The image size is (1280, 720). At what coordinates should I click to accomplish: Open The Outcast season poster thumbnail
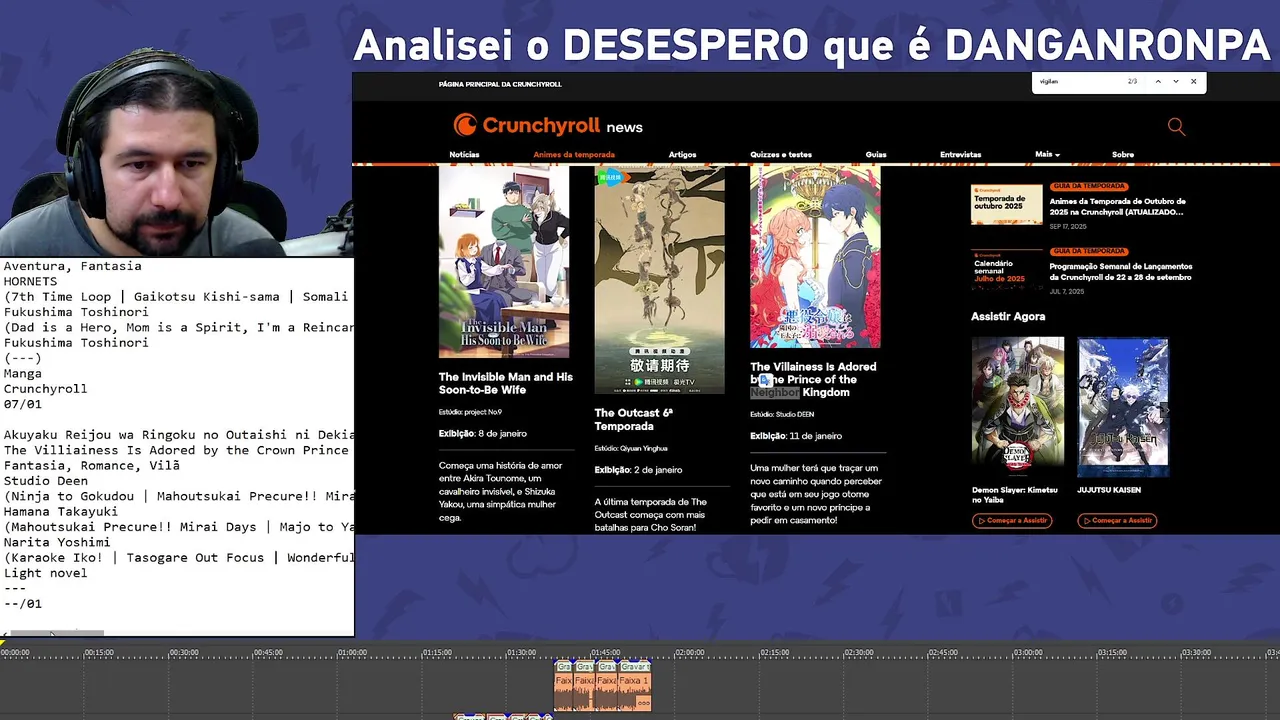click(660, 280)
